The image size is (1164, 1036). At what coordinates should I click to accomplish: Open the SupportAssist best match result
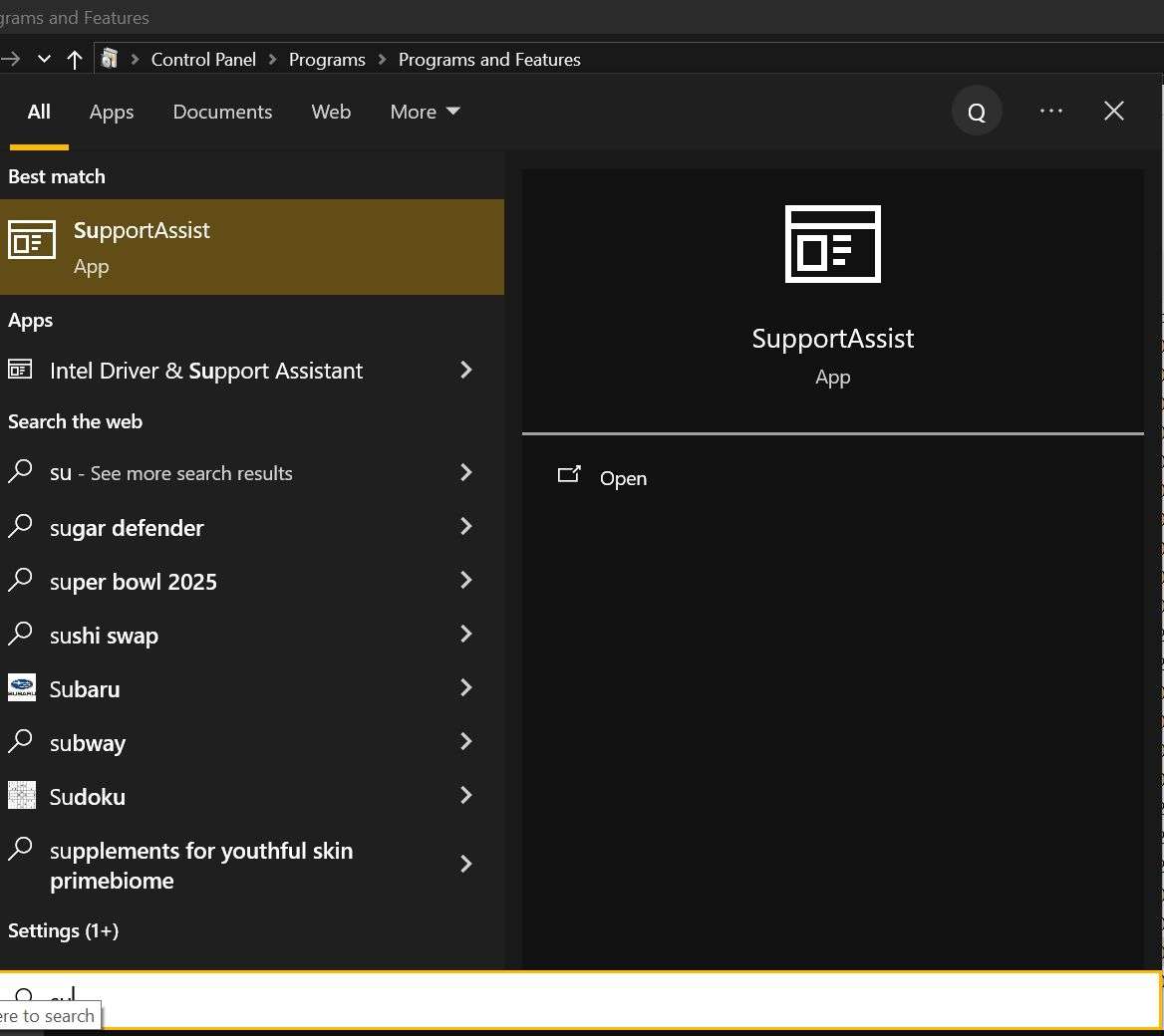[252, 246]
